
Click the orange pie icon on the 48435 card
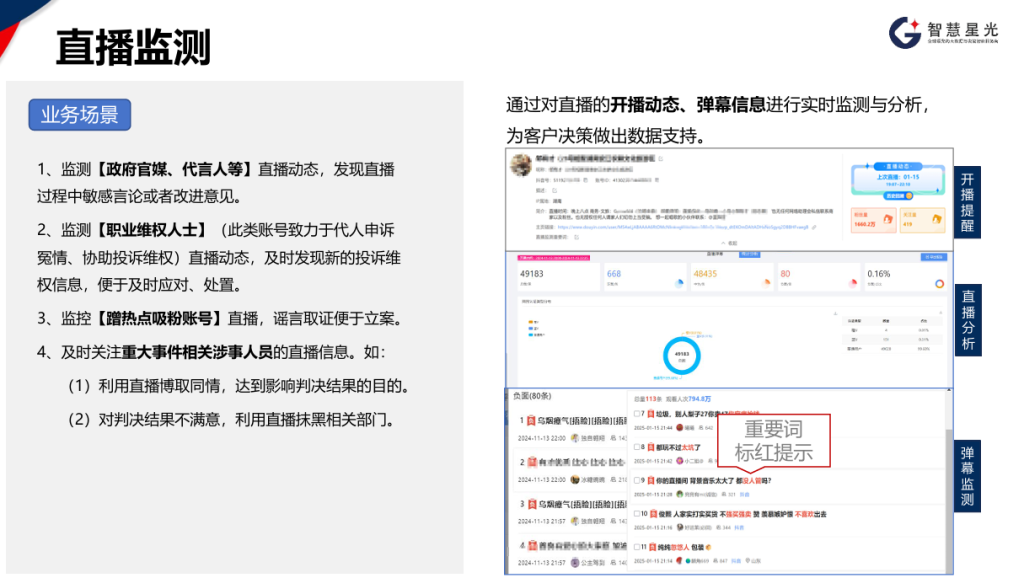point(767,283)
